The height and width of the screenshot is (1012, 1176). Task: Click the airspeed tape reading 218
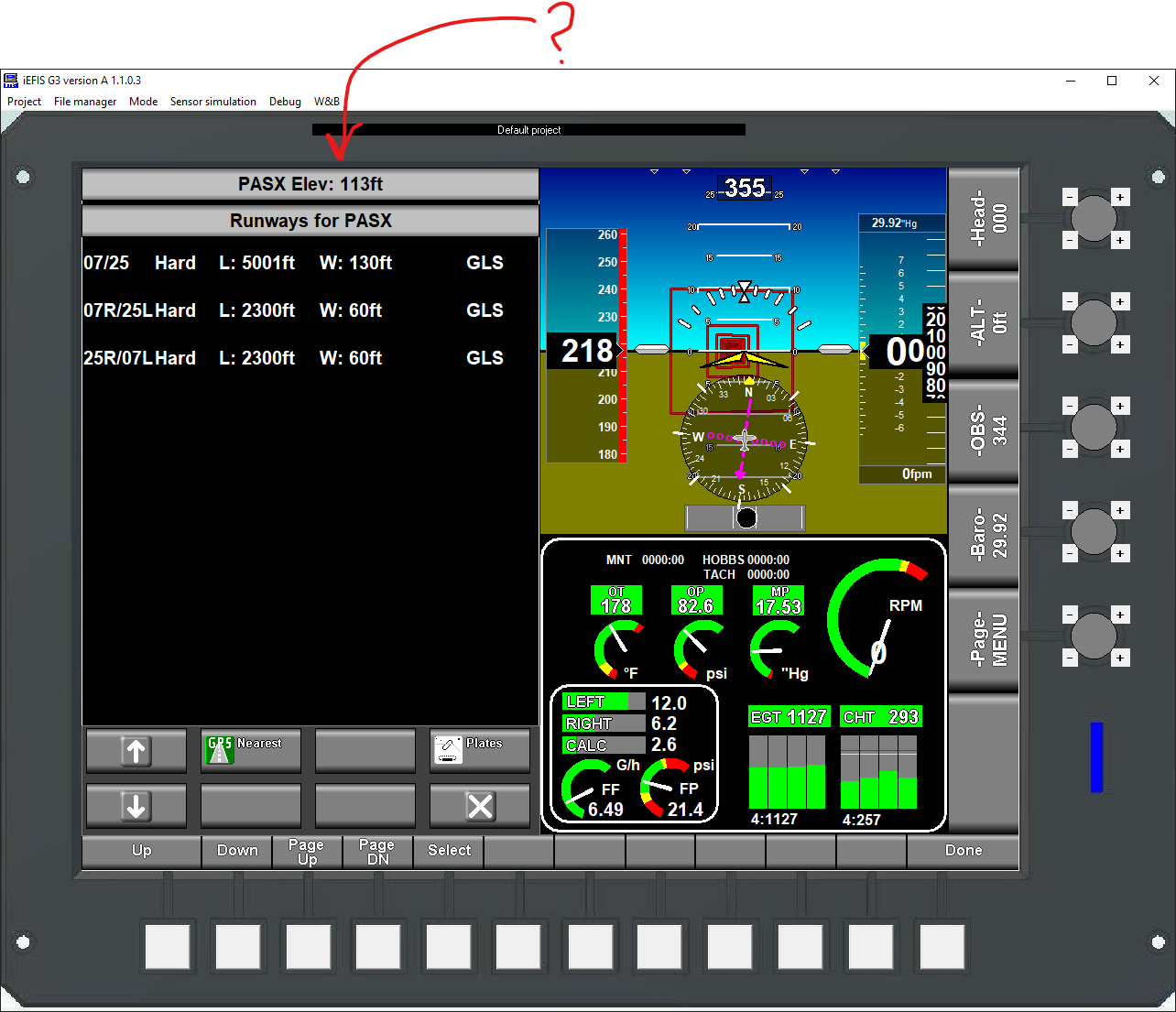584,345
